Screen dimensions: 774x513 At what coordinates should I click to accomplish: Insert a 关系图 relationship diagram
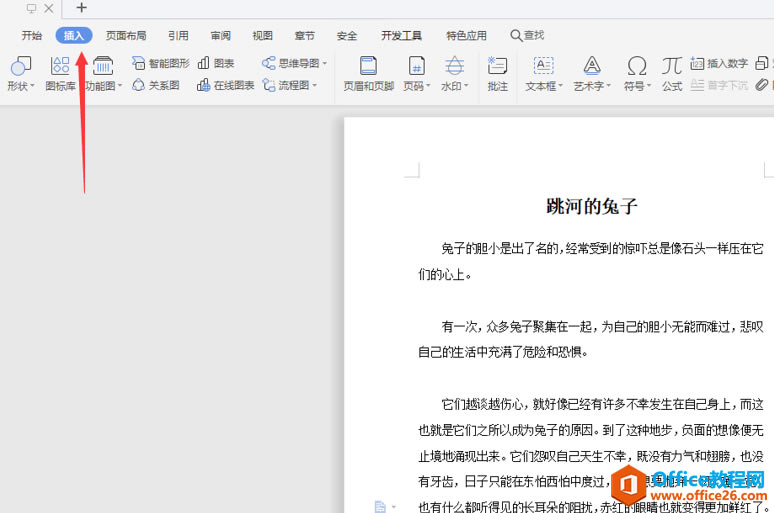point(155,85)
